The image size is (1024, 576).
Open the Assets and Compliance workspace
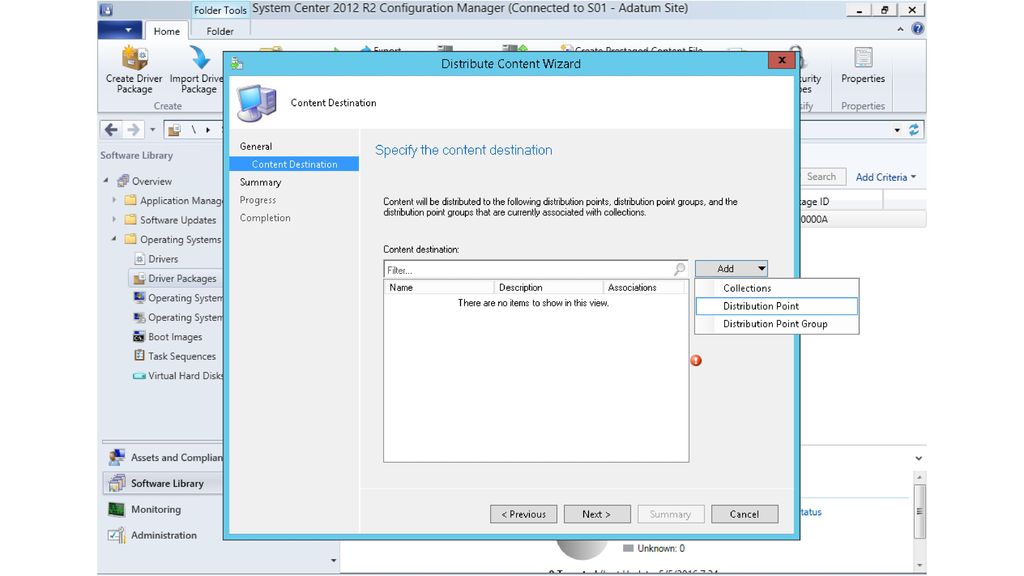[x=163, y=458]
